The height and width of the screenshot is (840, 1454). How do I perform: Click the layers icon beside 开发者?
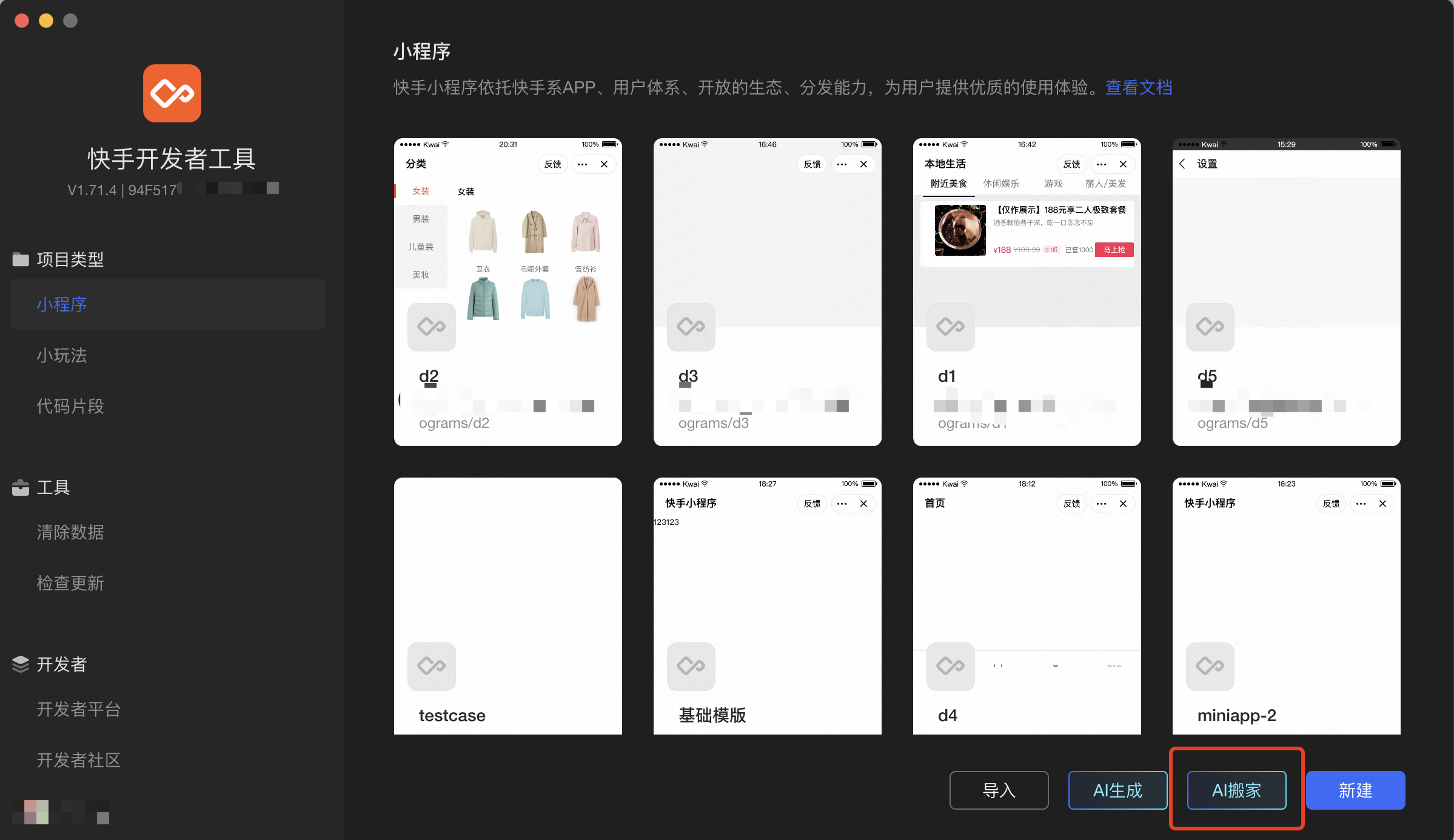click(21, 664)
